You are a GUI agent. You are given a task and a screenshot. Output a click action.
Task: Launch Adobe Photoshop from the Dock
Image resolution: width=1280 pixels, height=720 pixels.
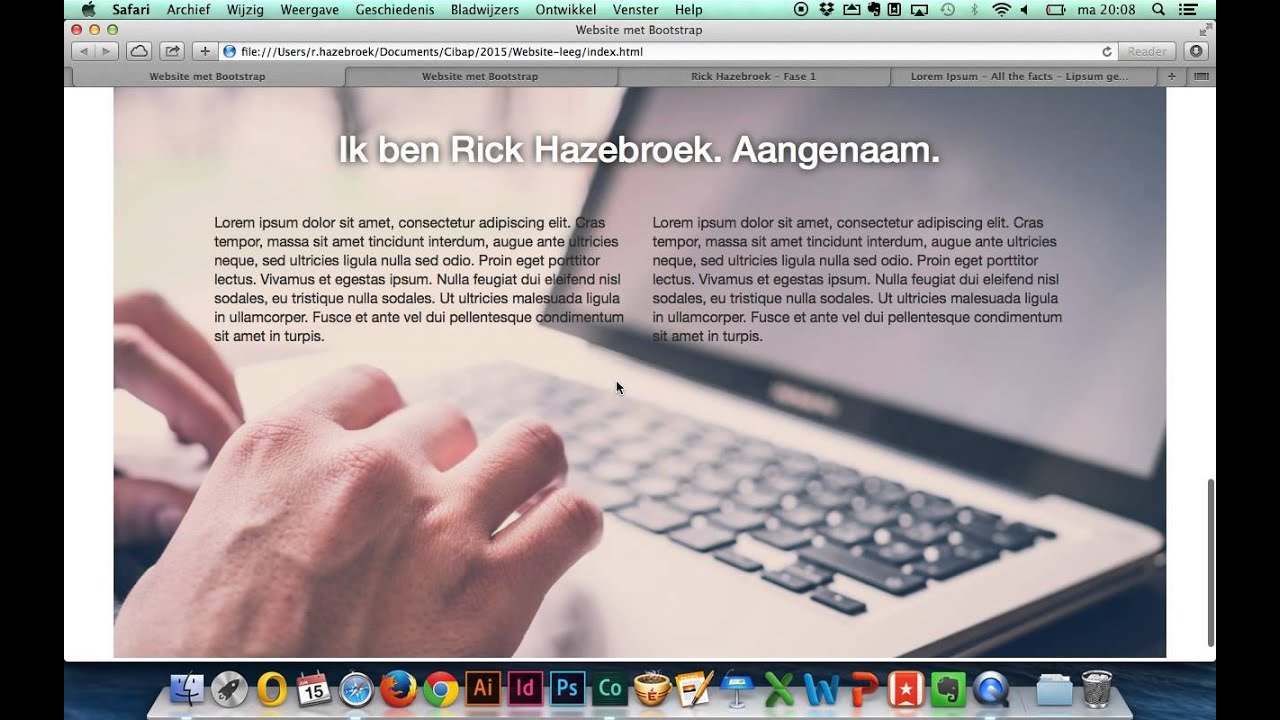coord(567,688)
